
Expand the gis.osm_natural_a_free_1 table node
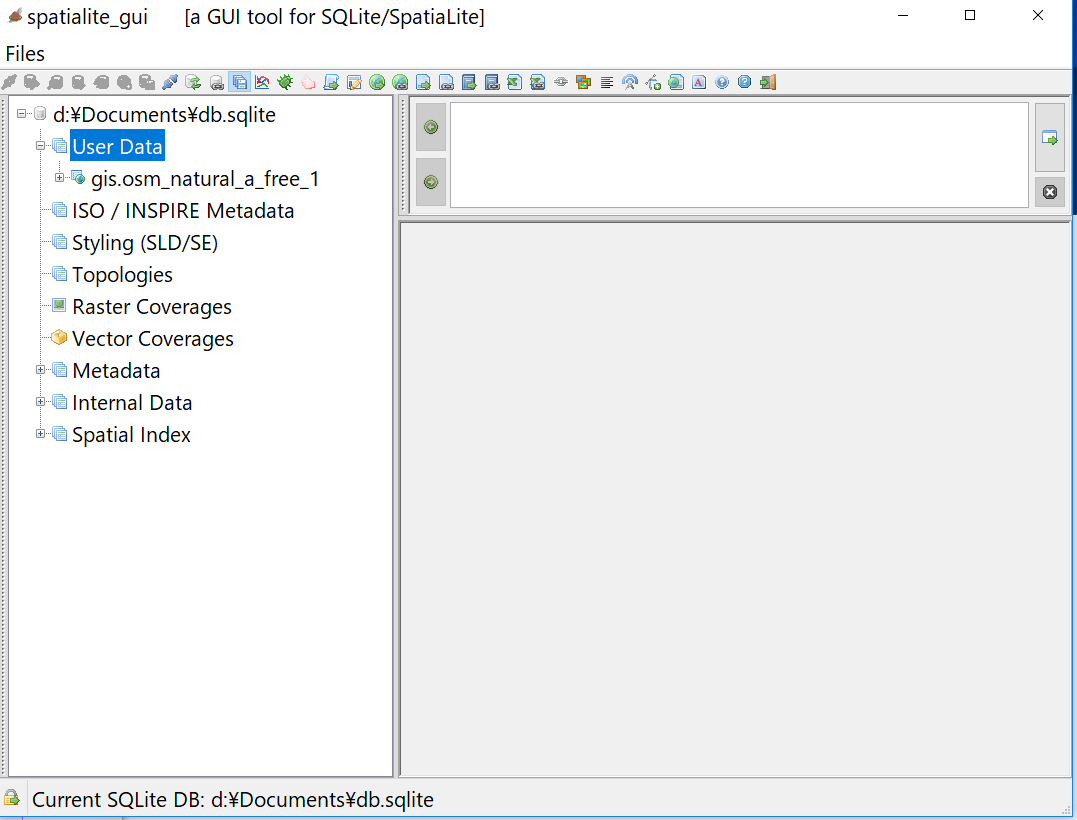pyautogui.click(x=60, y=177)
